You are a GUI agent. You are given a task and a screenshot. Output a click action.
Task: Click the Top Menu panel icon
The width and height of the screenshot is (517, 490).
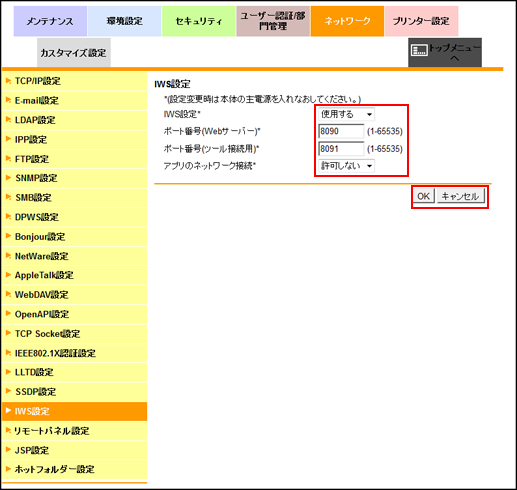pyautogui.click(x=419, y=51)
